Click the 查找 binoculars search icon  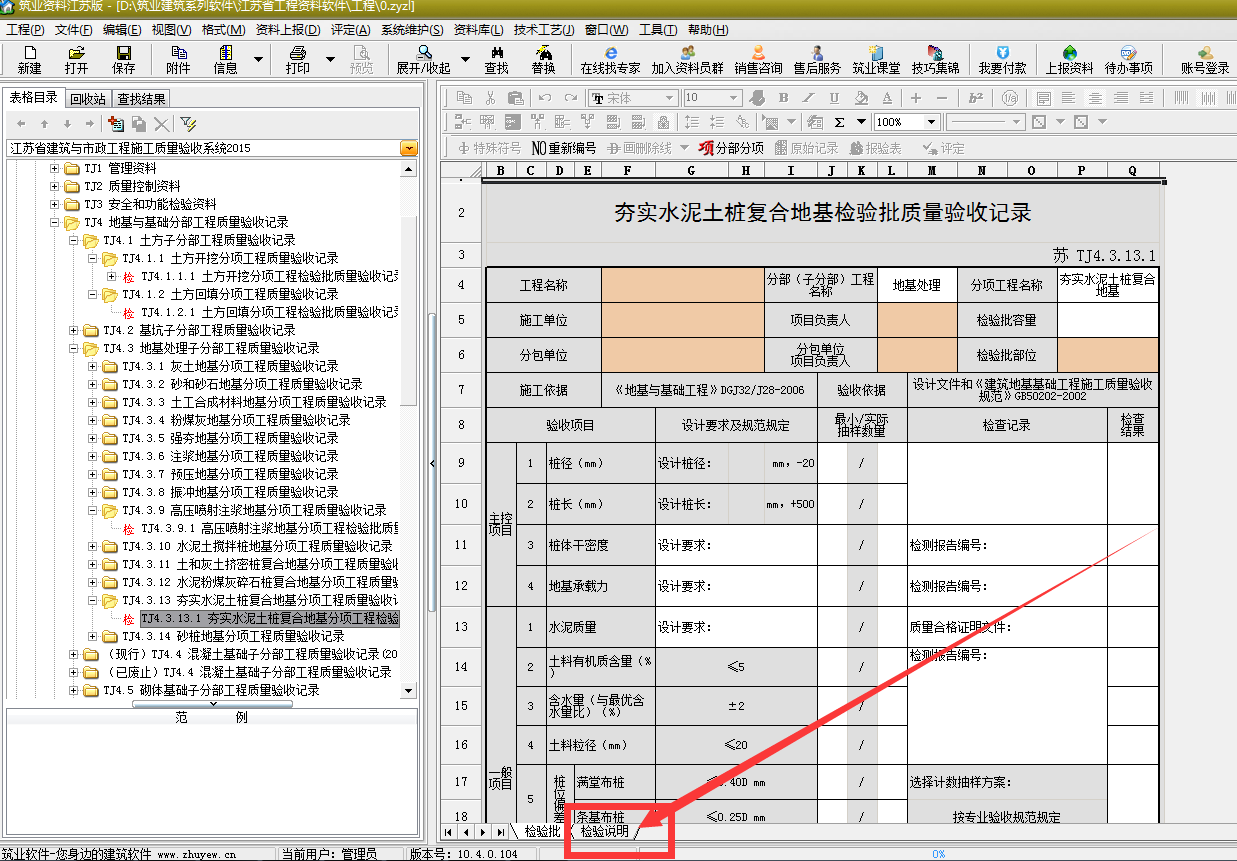496,60
